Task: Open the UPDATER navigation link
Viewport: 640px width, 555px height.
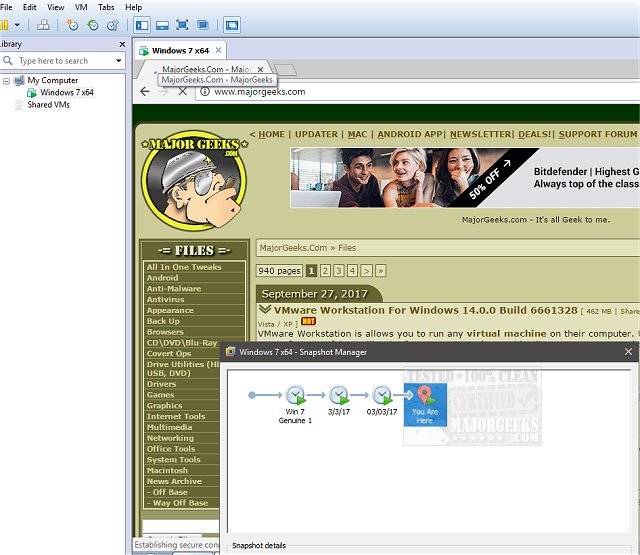Action: coord(316,134)
